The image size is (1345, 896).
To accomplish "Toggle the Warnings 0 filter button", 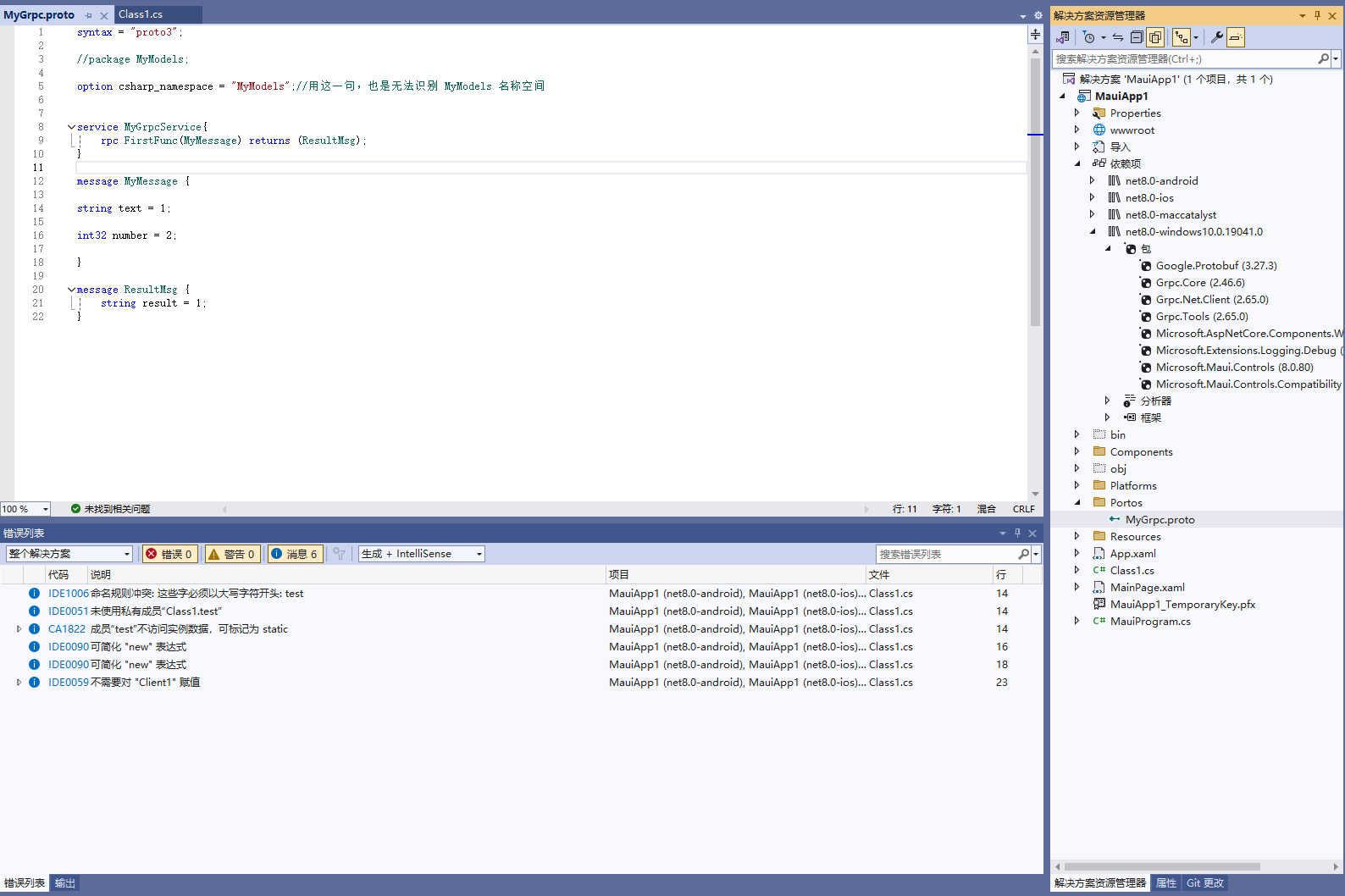I will 232,554.
